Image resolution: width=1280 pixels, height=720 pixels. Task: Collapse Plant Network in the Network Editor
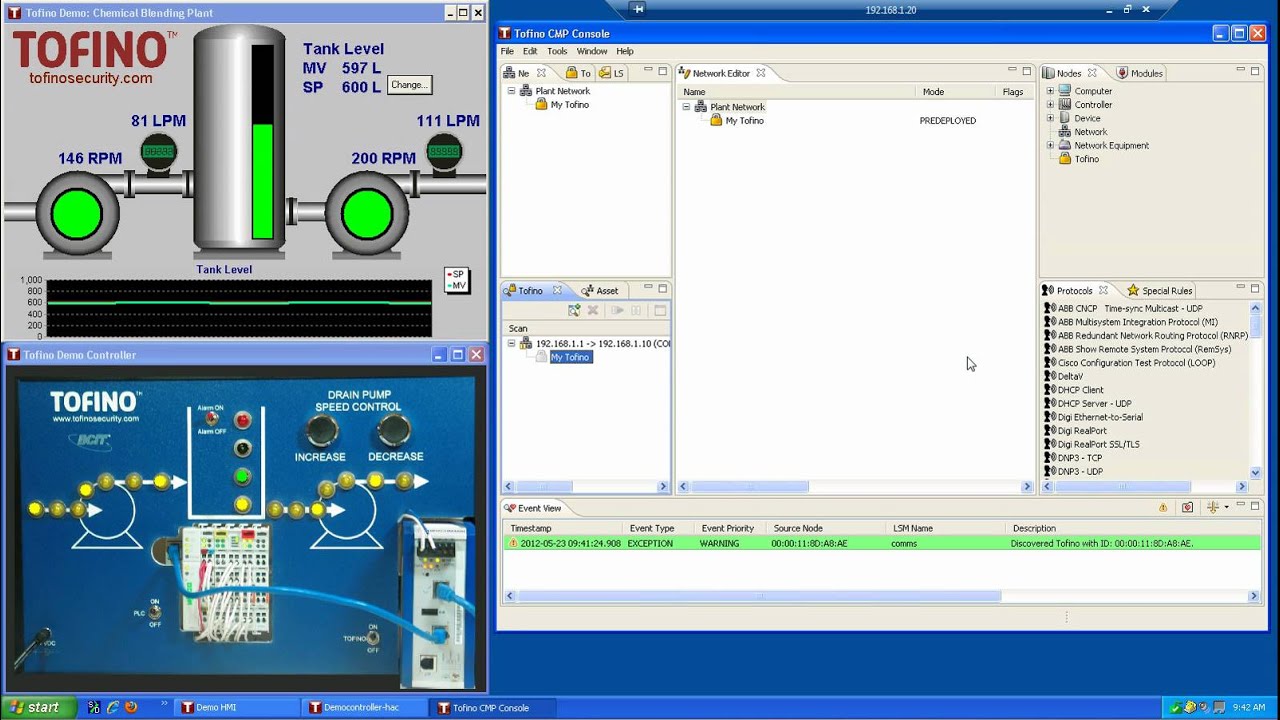tap(686, 107)
